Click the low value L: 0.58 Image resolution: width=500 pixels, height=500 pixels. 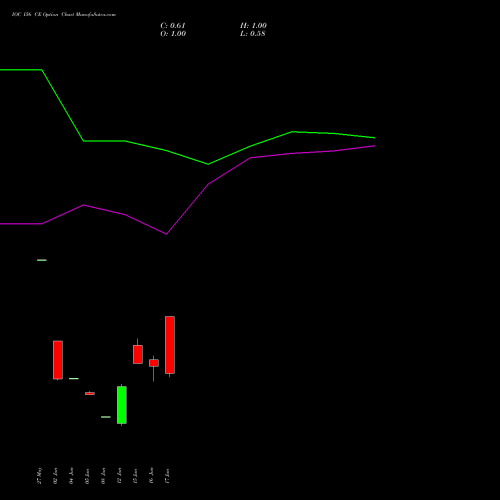point(253,34)
